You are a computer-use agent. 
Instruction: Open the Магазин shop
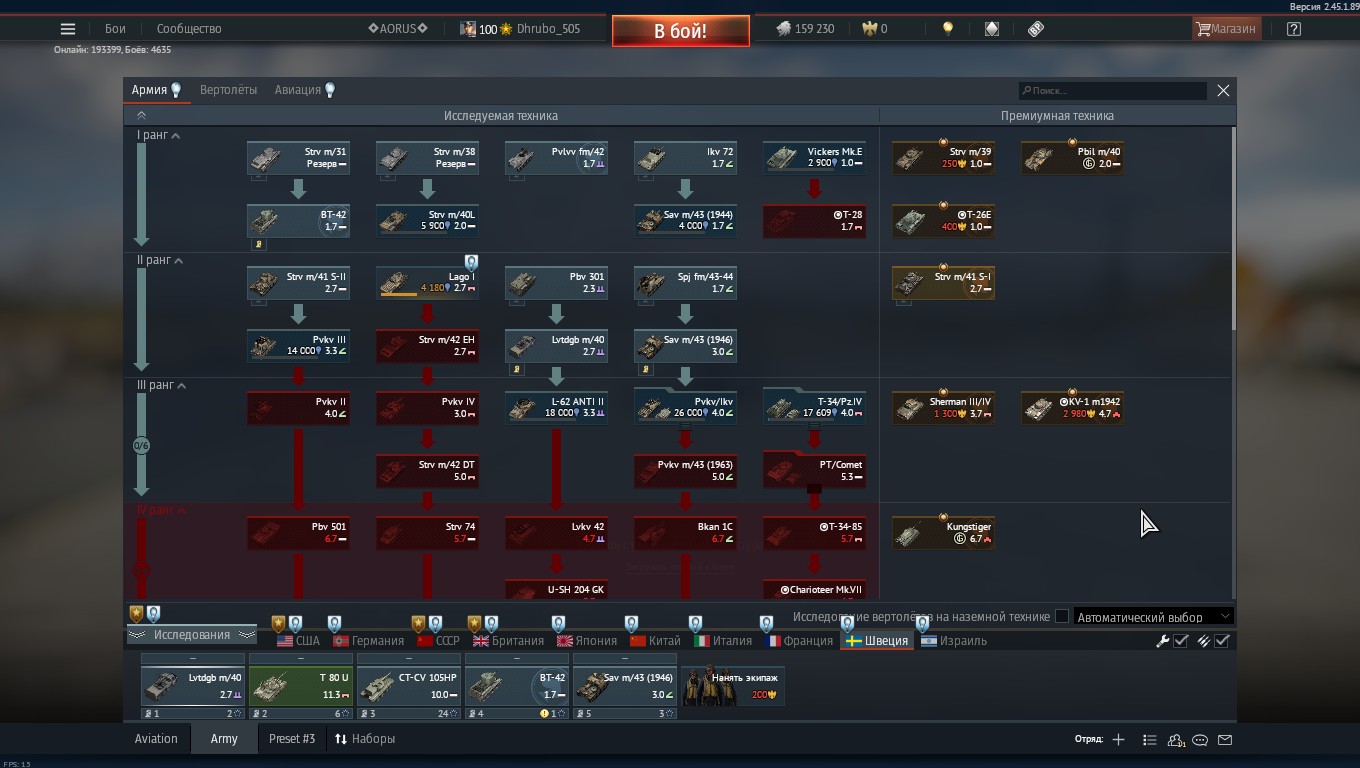click(x=1226, y=29)
